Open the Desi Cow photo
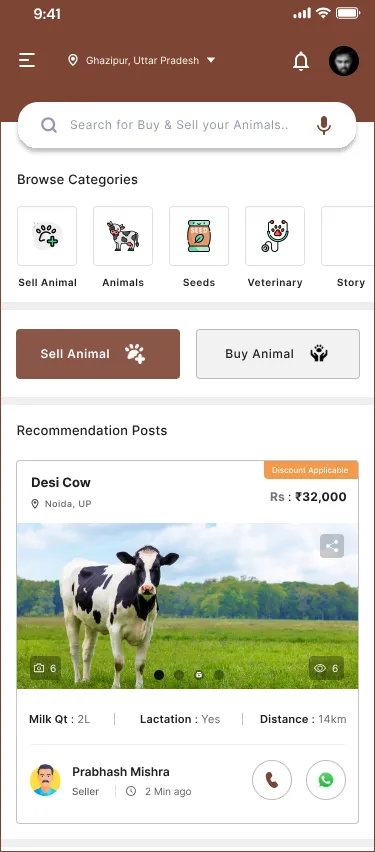This screenshot has height=852, width=375. [x=188, y=606]
